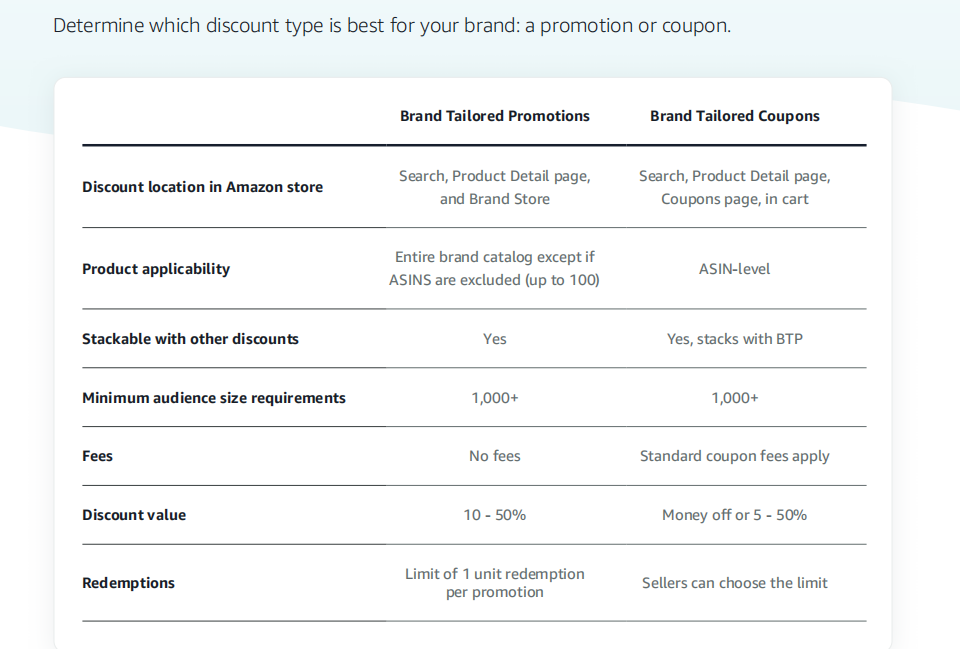Select the '10 - 50%' discount cell

(x=495, y=515)
